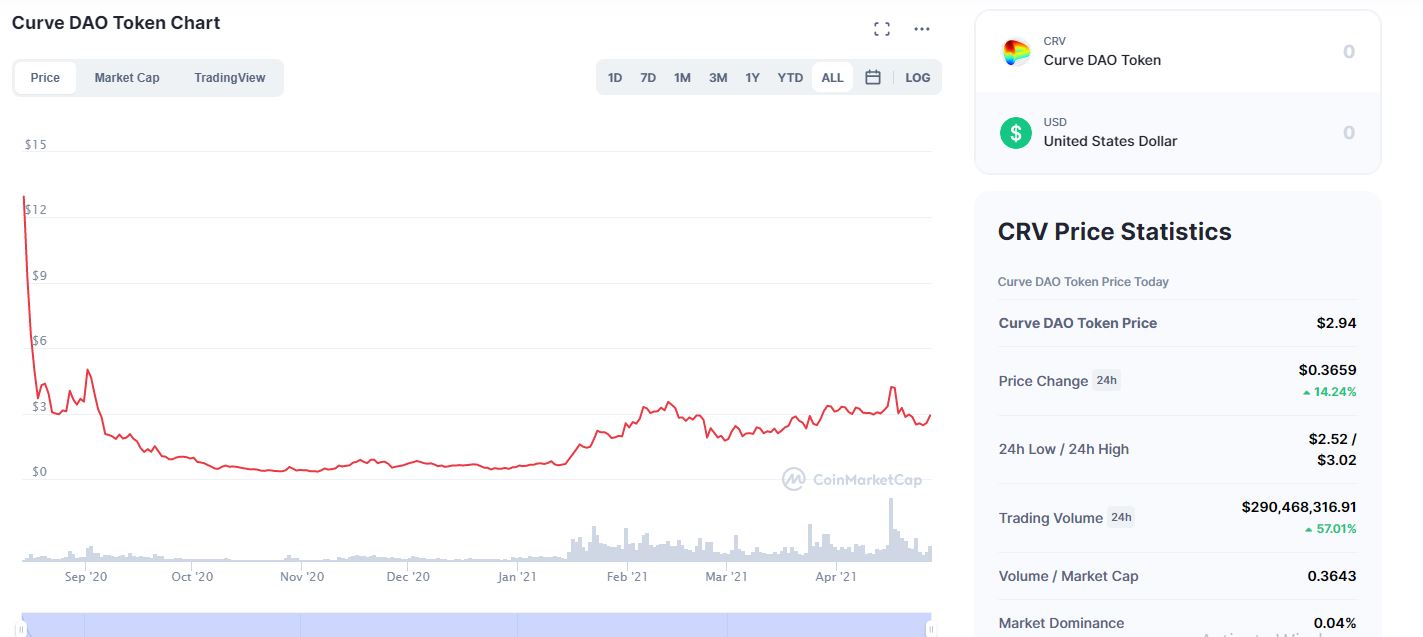Click the fullscreen chart icon
The image size is (1423, 637).
click(x=881, y=29)
